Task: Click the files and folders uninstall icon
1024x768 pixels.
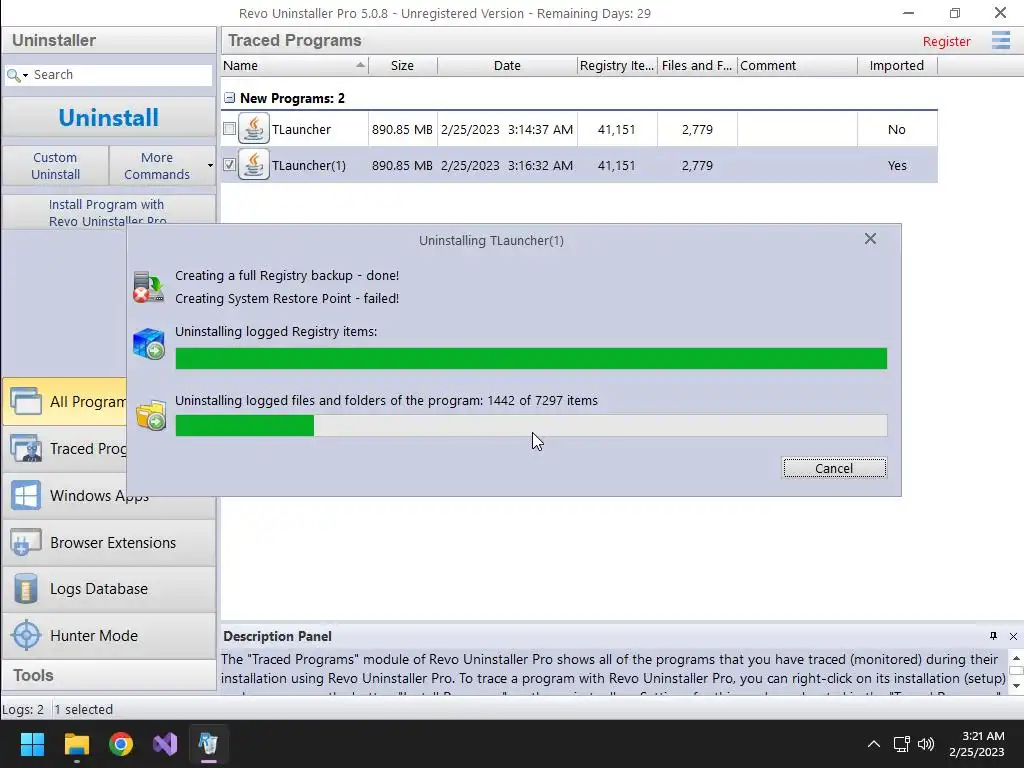Action: click(x=150, y=415)
